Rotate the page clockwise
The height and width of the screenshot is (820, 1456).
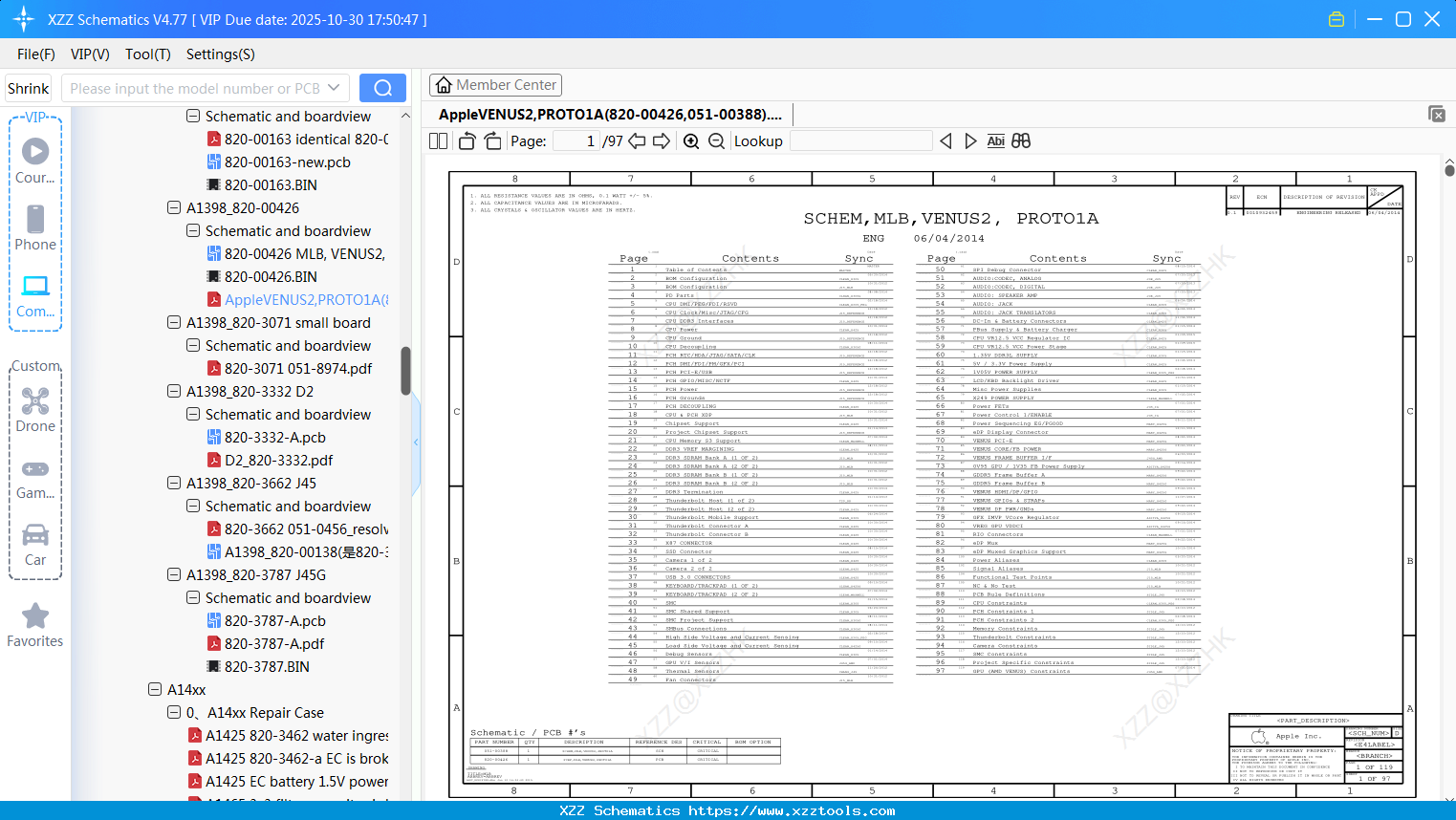(492, 141)
